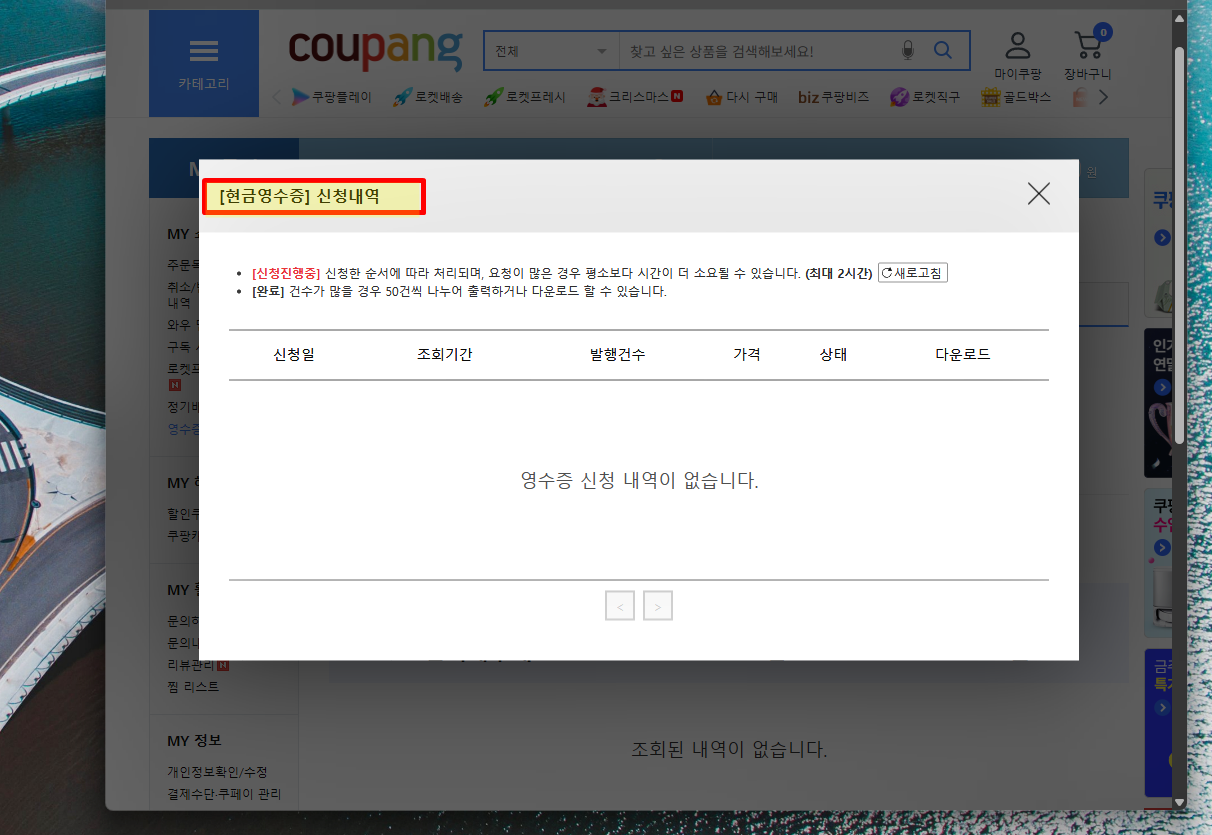Screen dimensions: 1212x835
Task: Click the 발행건수 column header
Action: (618, 355)
